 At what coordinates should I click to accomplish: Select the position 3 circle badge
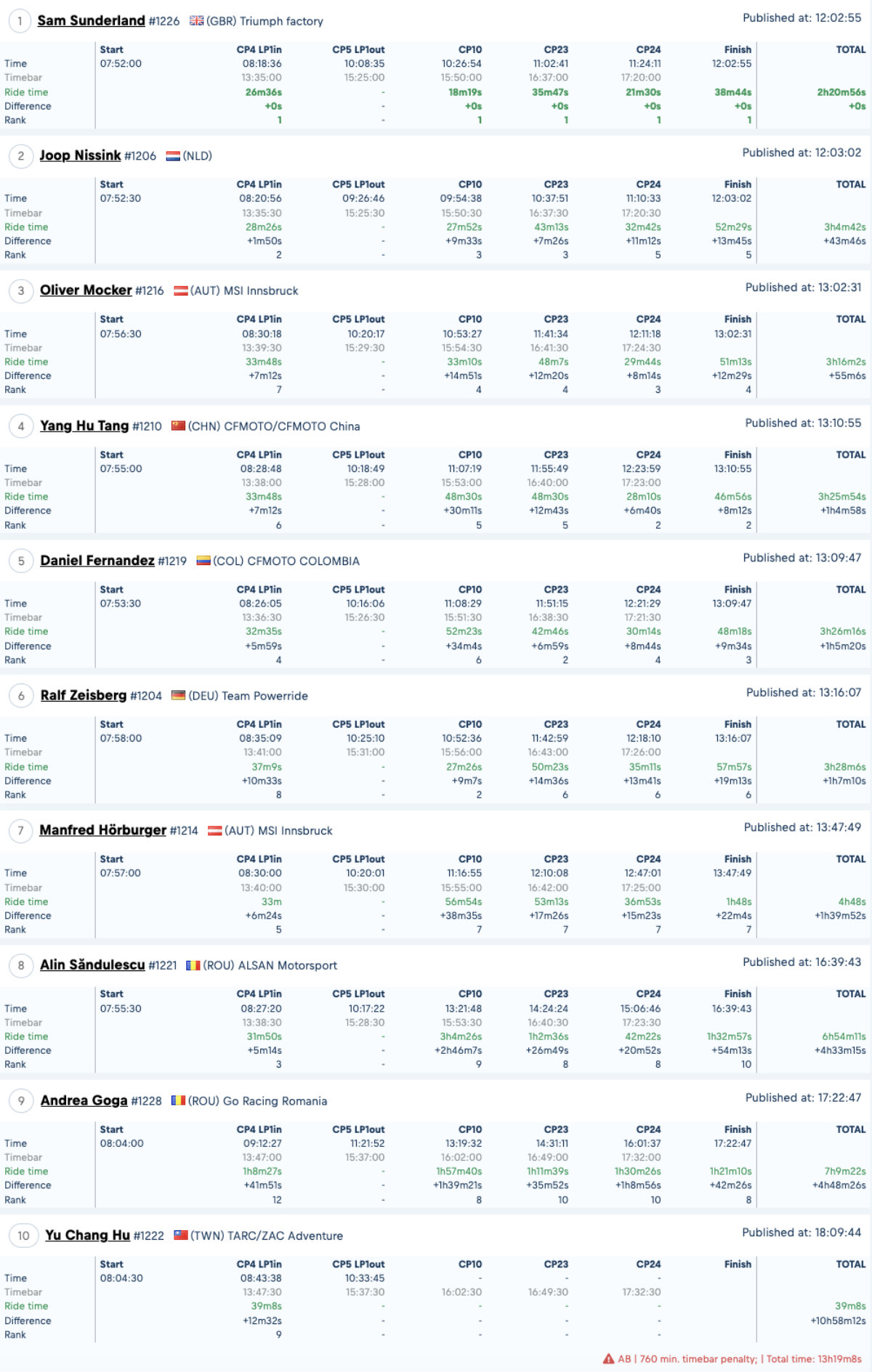[x=21, y=291]
